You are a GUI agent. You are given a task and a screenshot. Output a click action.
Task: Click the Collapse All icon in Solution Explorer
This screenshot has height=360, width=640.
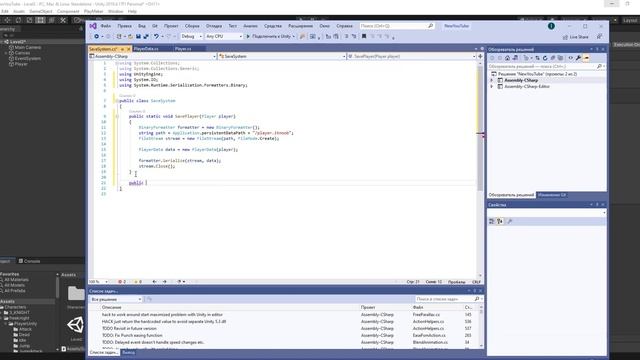point(553,58)
